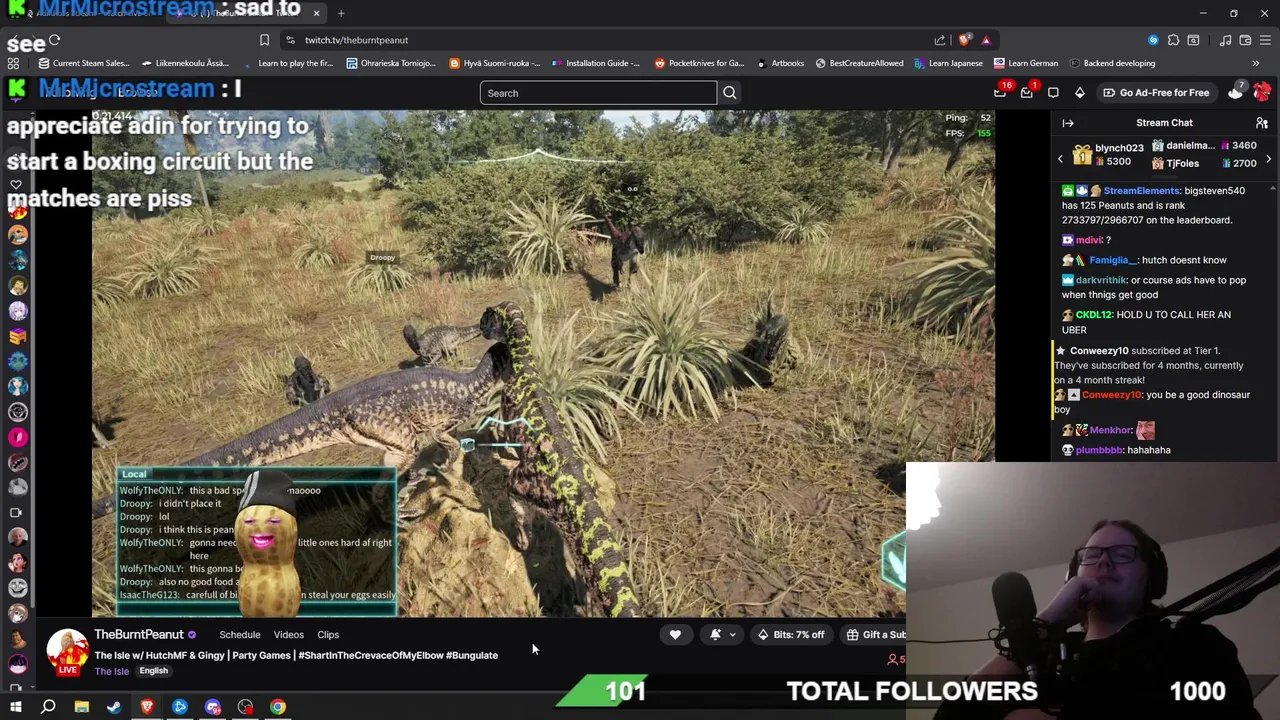
Task: Open the chat community users icon
Action: pos(1262,123)
